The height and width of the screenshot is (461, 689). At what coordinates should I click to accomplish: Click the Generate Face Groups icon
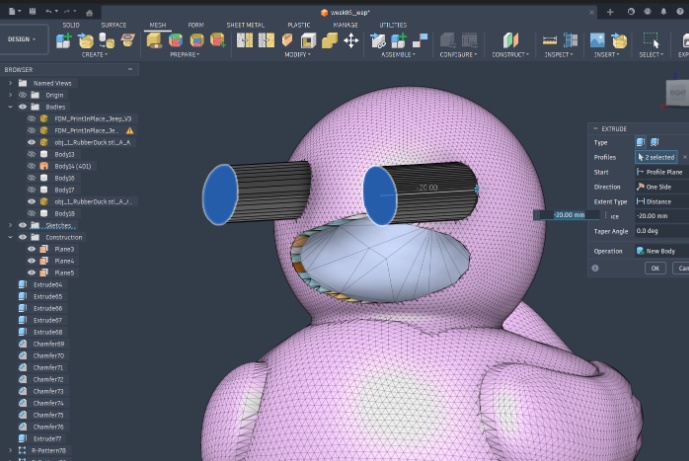[176, 40]
